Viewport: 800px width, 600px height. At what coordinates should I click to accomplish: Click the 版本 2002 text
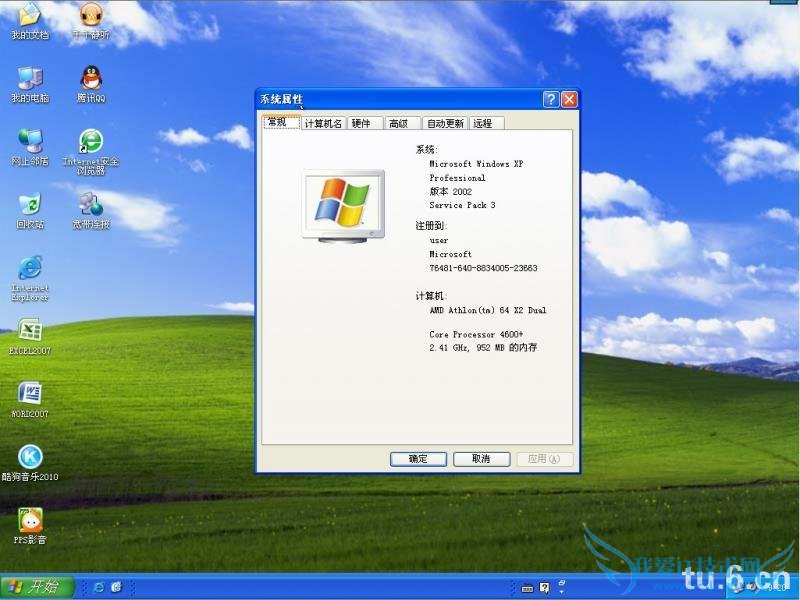tap(451, 191)
